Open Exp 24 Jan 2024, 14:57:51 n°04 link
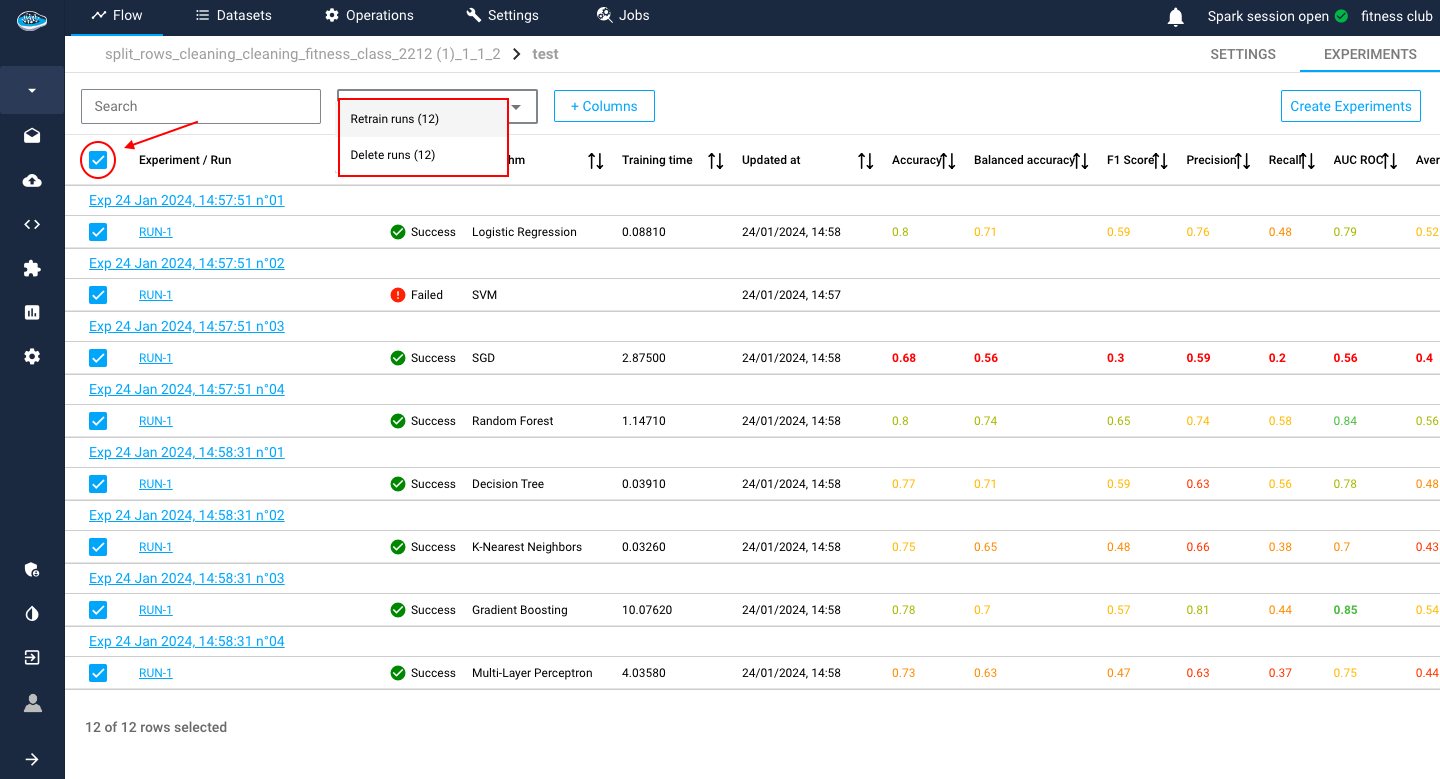The width and height of the screenshot is (1440, 779). [x=187, y=389]
